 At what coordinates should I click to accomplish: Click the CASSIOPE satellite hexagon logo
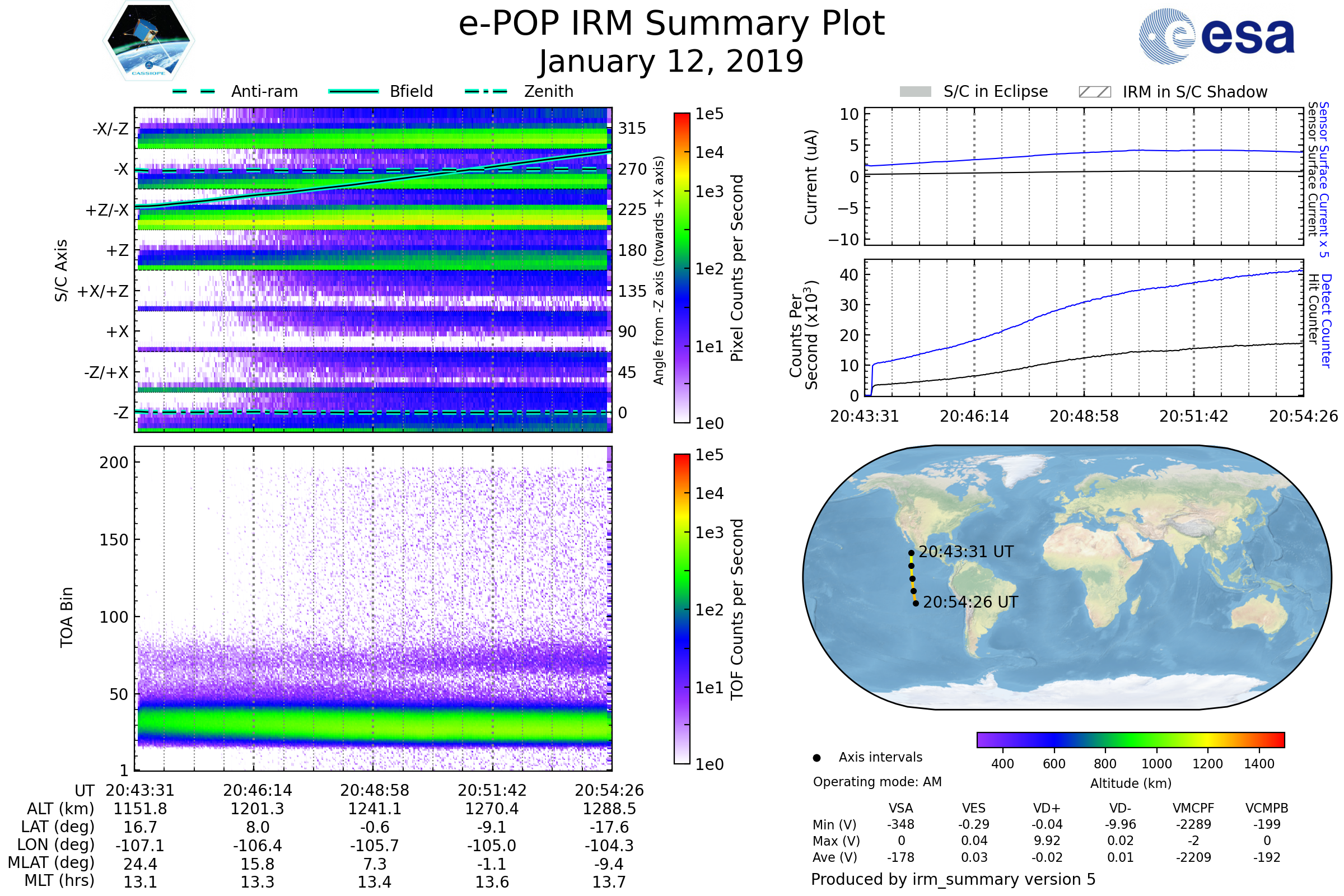[x=148, y=41]
